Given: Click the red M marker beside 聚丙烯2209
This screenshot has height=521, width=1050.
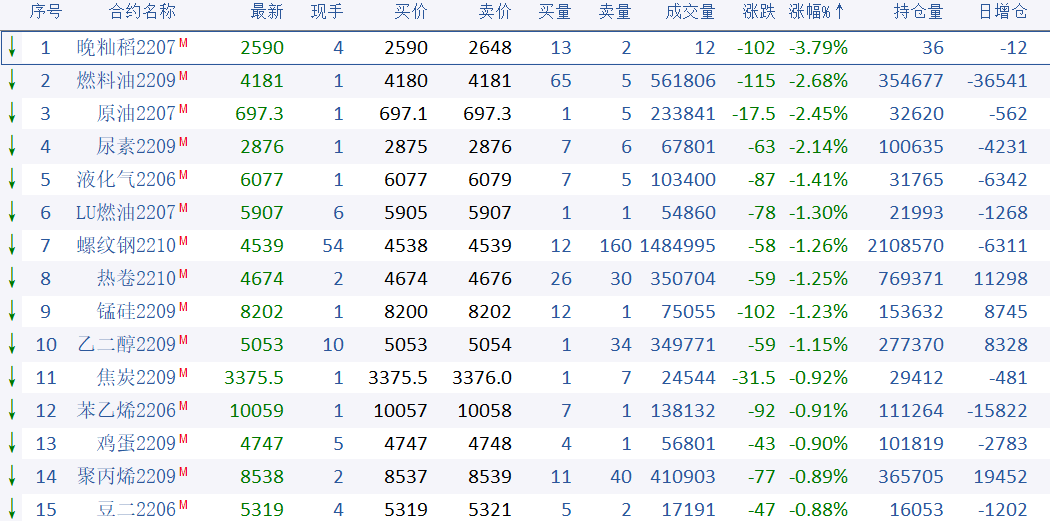Looking at the screenshot, I should (x=183, y=472).
